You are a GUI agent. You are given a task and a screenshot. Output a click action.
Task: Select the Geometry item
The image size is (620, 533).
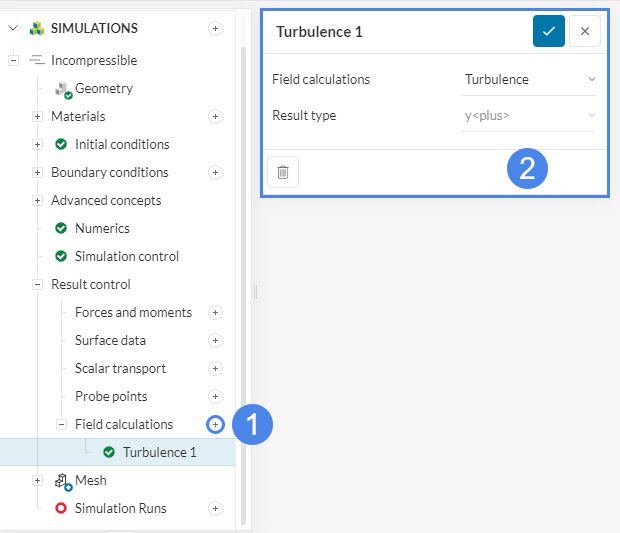point(103,88)
